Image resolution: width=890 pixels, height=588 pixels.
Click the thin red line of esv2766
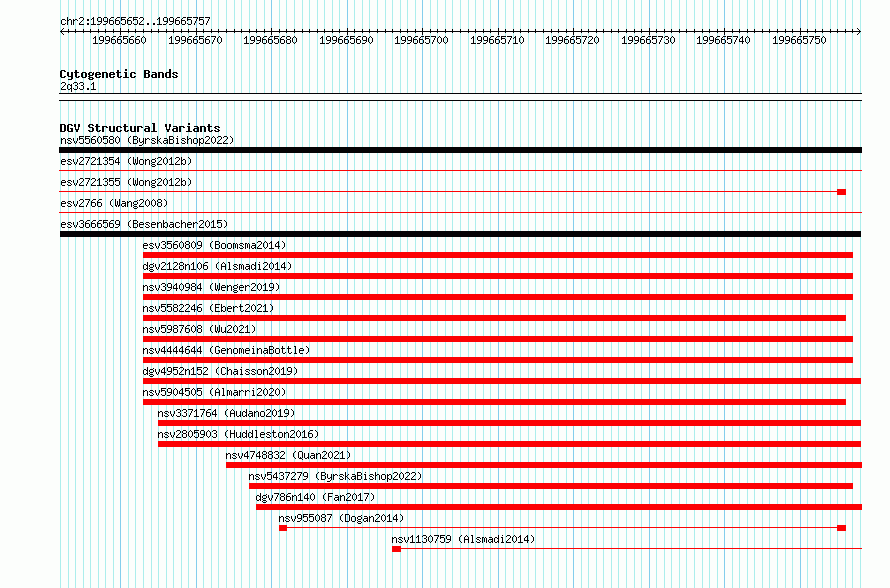pyautogui.click(x=460, y=212)
